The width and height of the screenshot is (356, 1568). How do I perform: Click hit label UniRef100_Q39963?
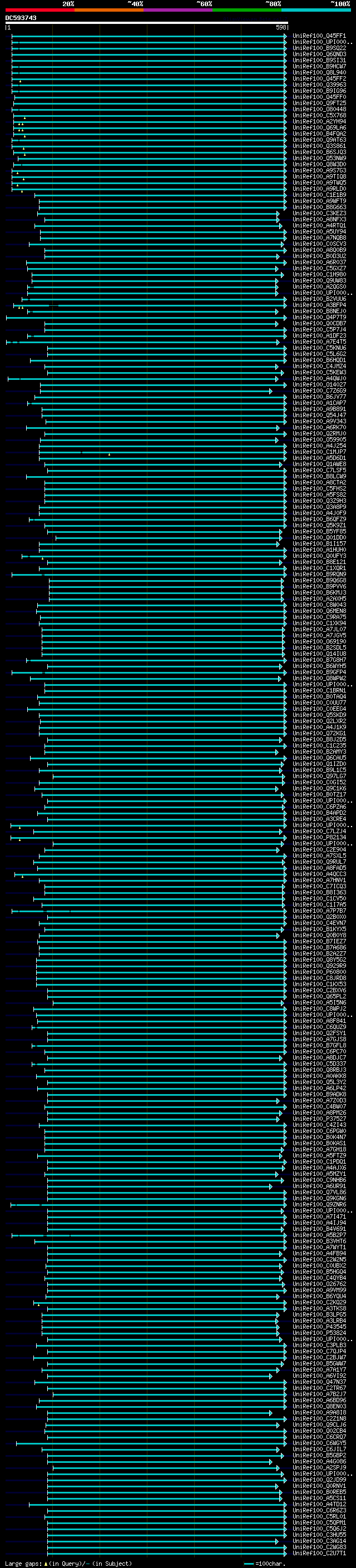point(319,85)
